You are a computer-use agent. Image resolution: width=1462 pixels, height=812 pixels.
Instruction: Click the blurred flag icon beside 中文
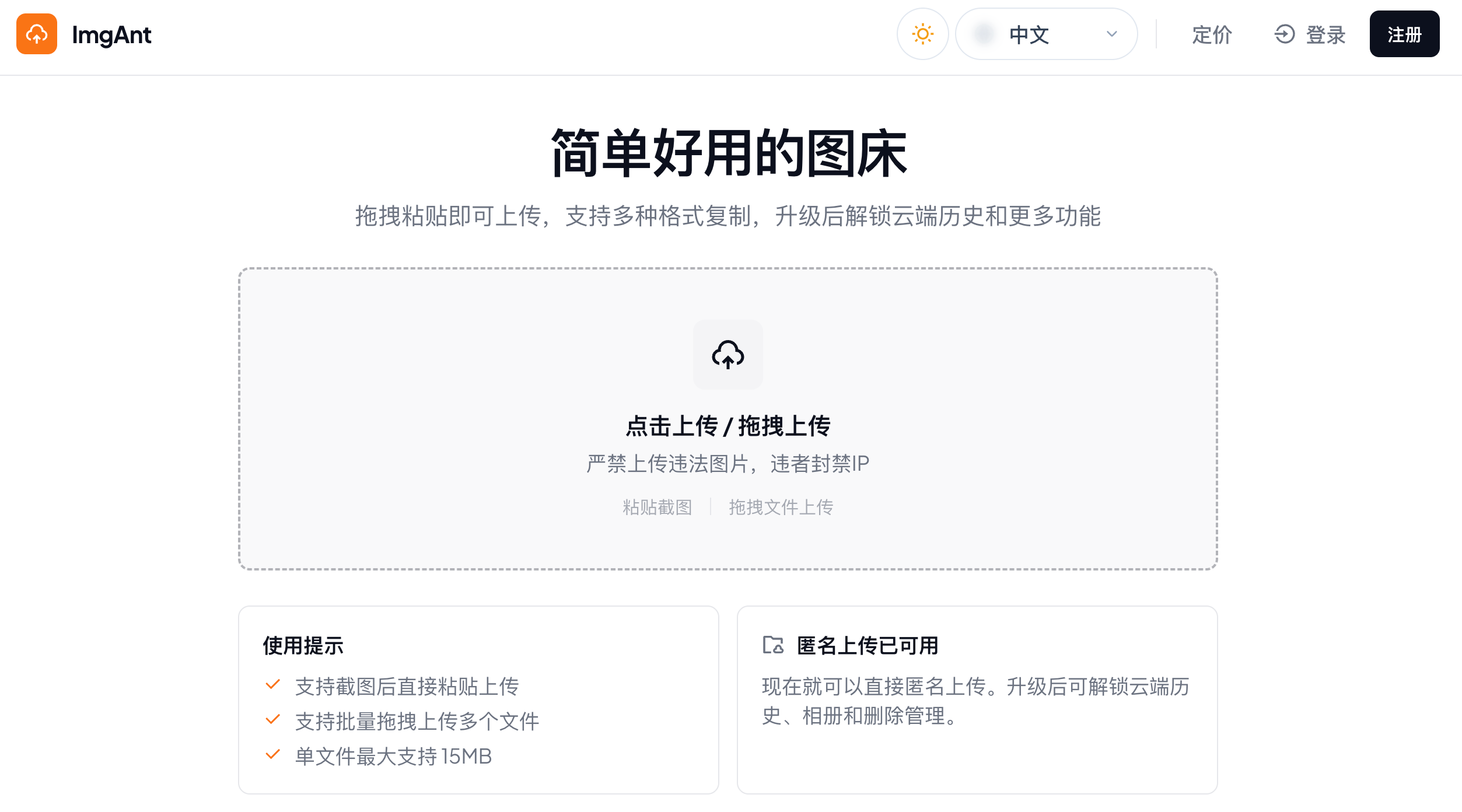tap(984, 34)
